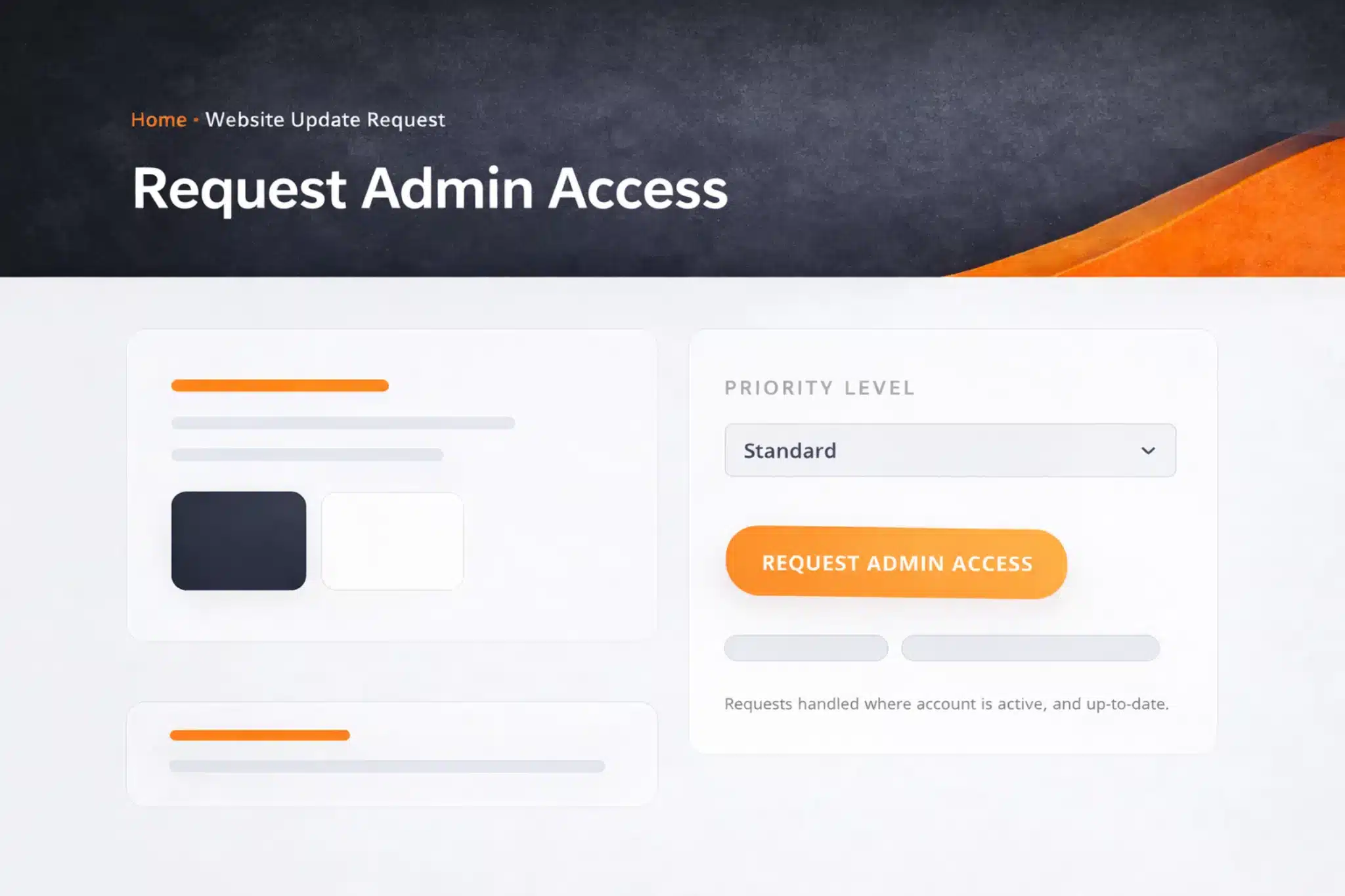Click the long gray pill below the button
The image size is (1345, 896).
coord(1030,648)
